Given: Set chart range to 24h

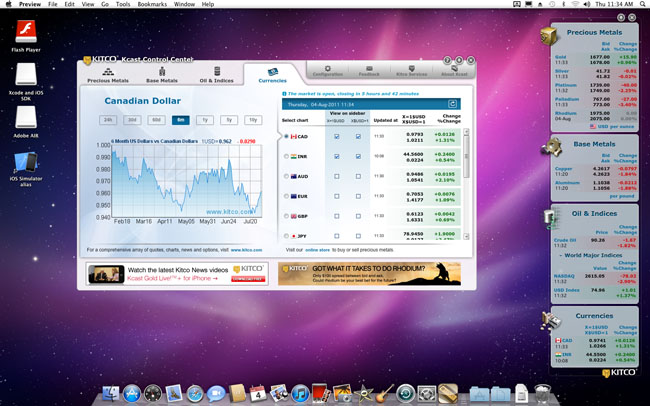Looking at the screenshot, I should click(108, 120).
